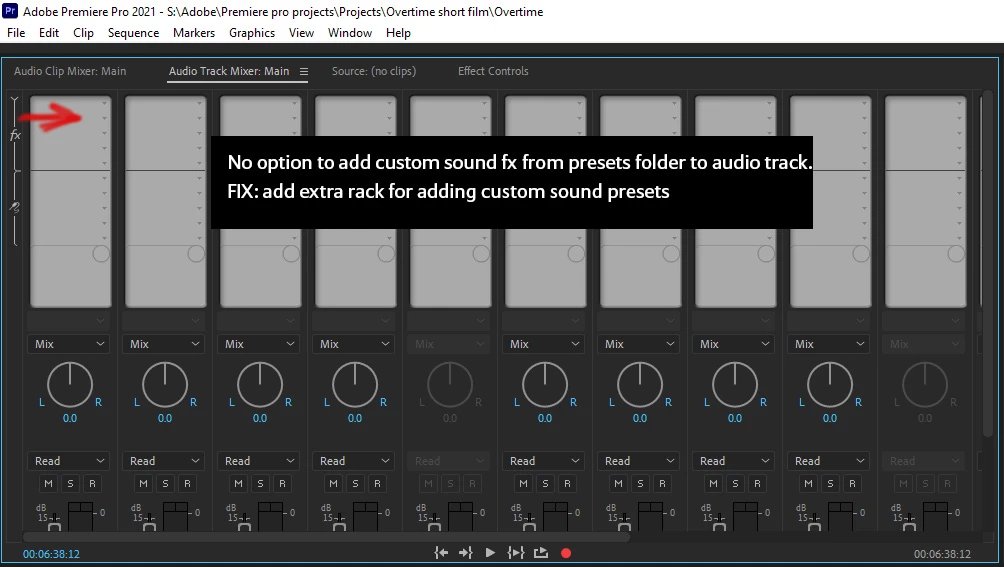This screenshot has width=1004, height=567.
Task: Open the Clip menu
Action: 83,33
